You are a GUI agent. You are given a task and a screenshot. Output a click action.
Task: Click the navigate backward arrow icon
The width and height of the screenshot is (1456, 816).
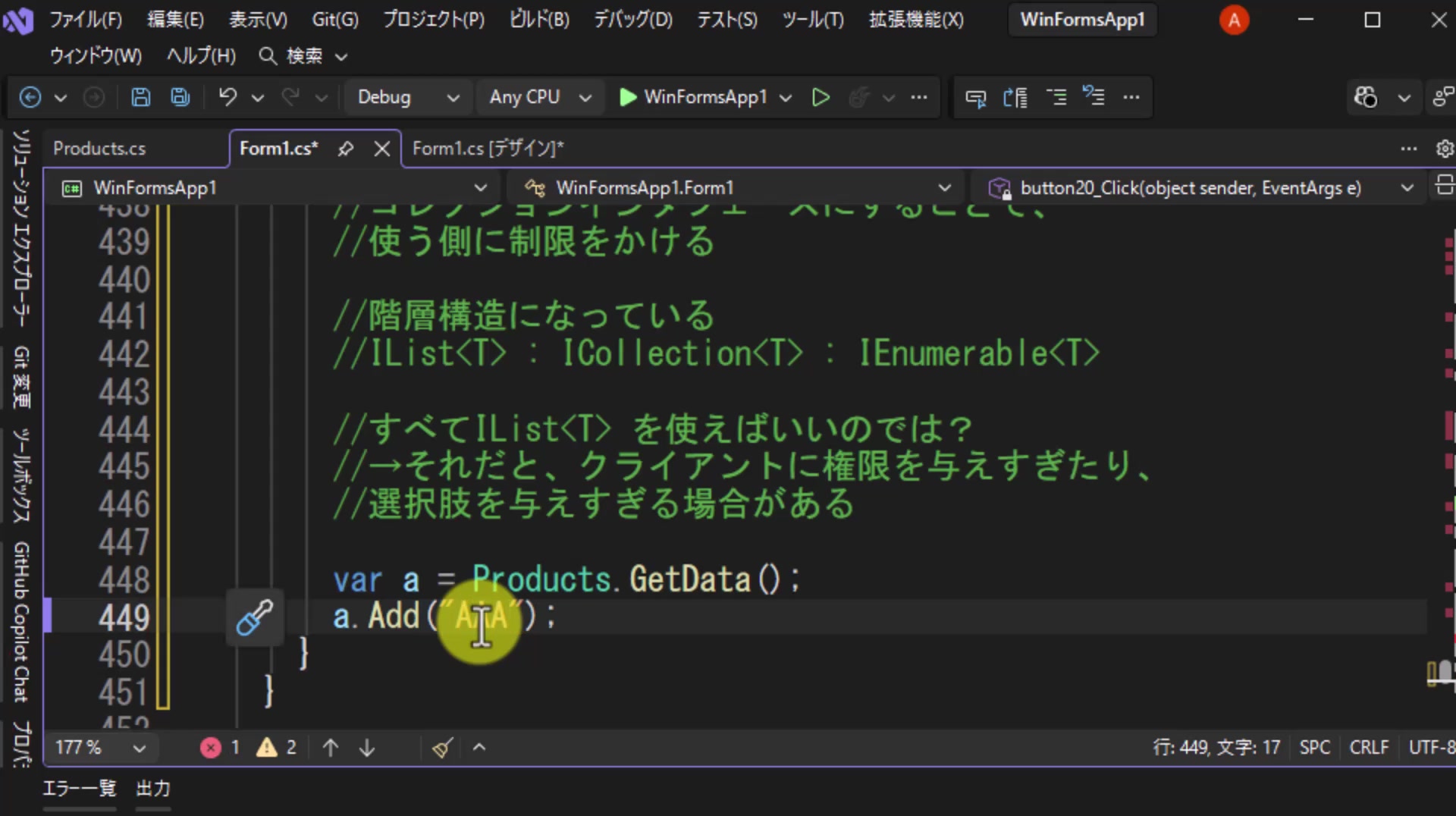pyautogui.click(x=30, y=97)
